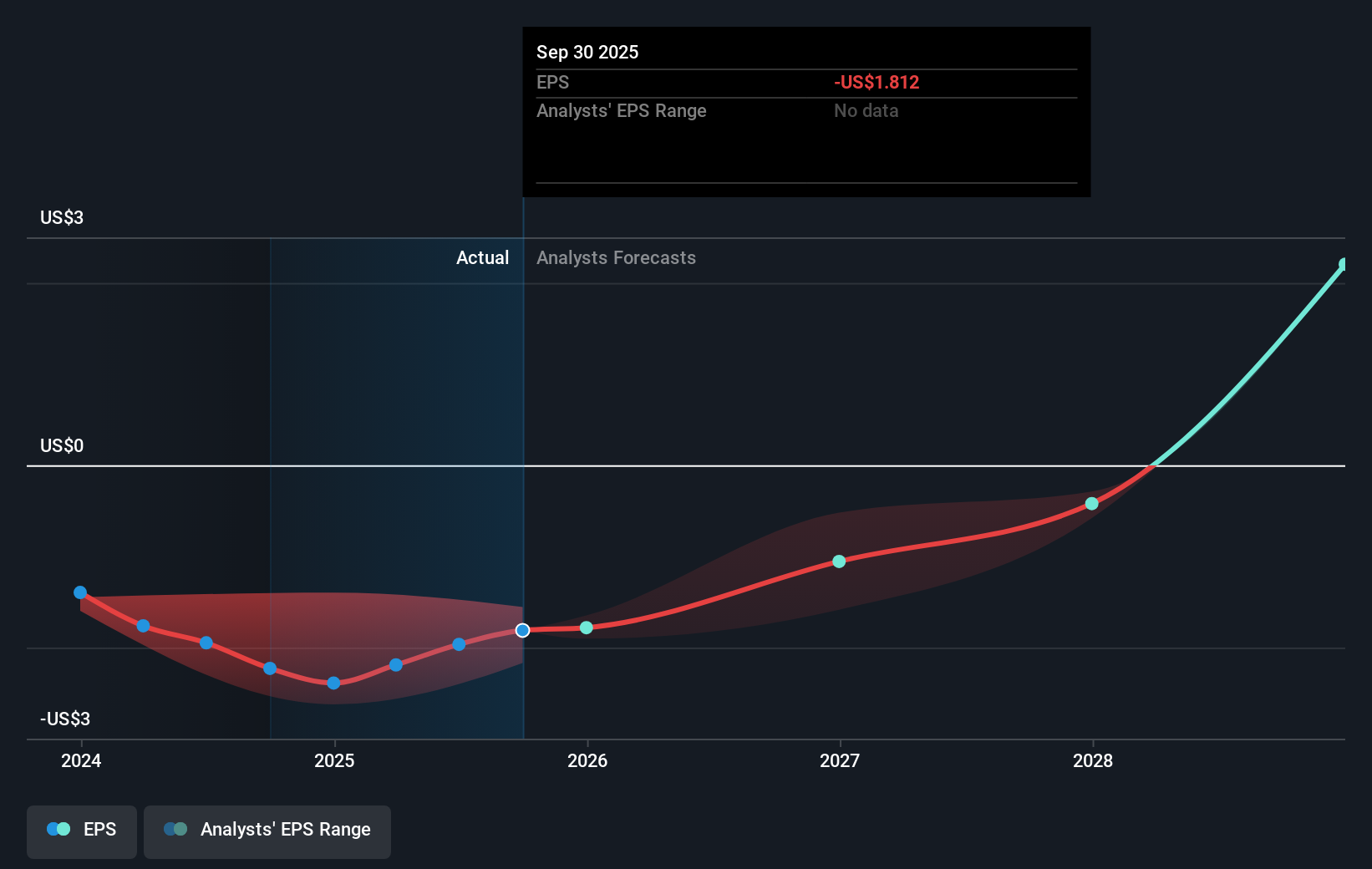Click the 2026 x-axis label

[x=587, y=760]
